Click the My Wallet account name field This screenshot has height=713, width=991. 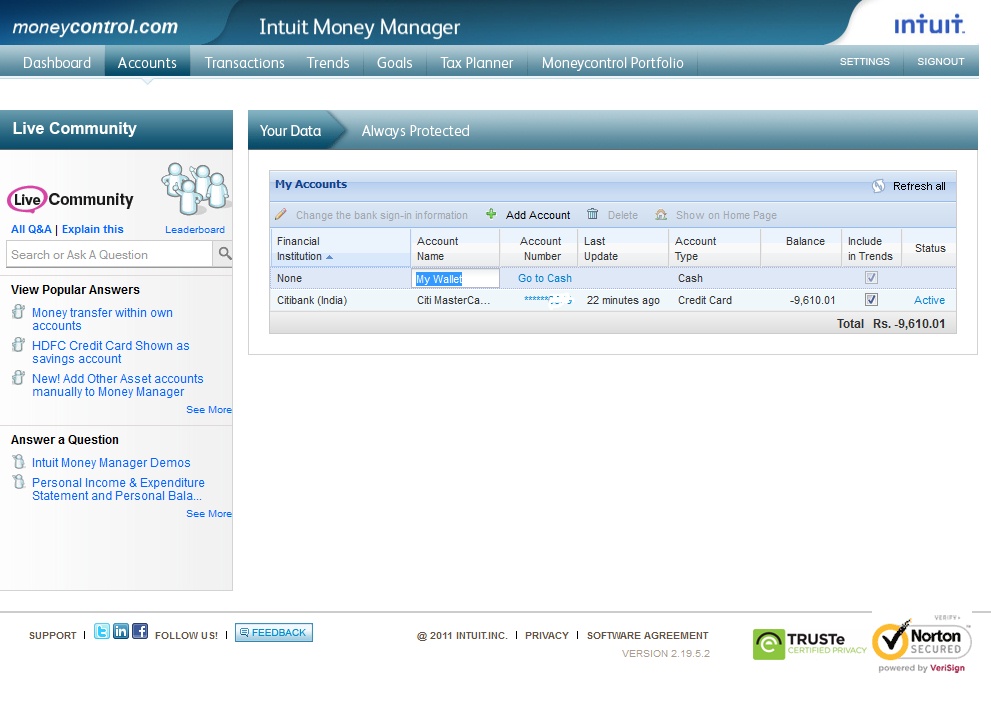click(x=455, y=278)
